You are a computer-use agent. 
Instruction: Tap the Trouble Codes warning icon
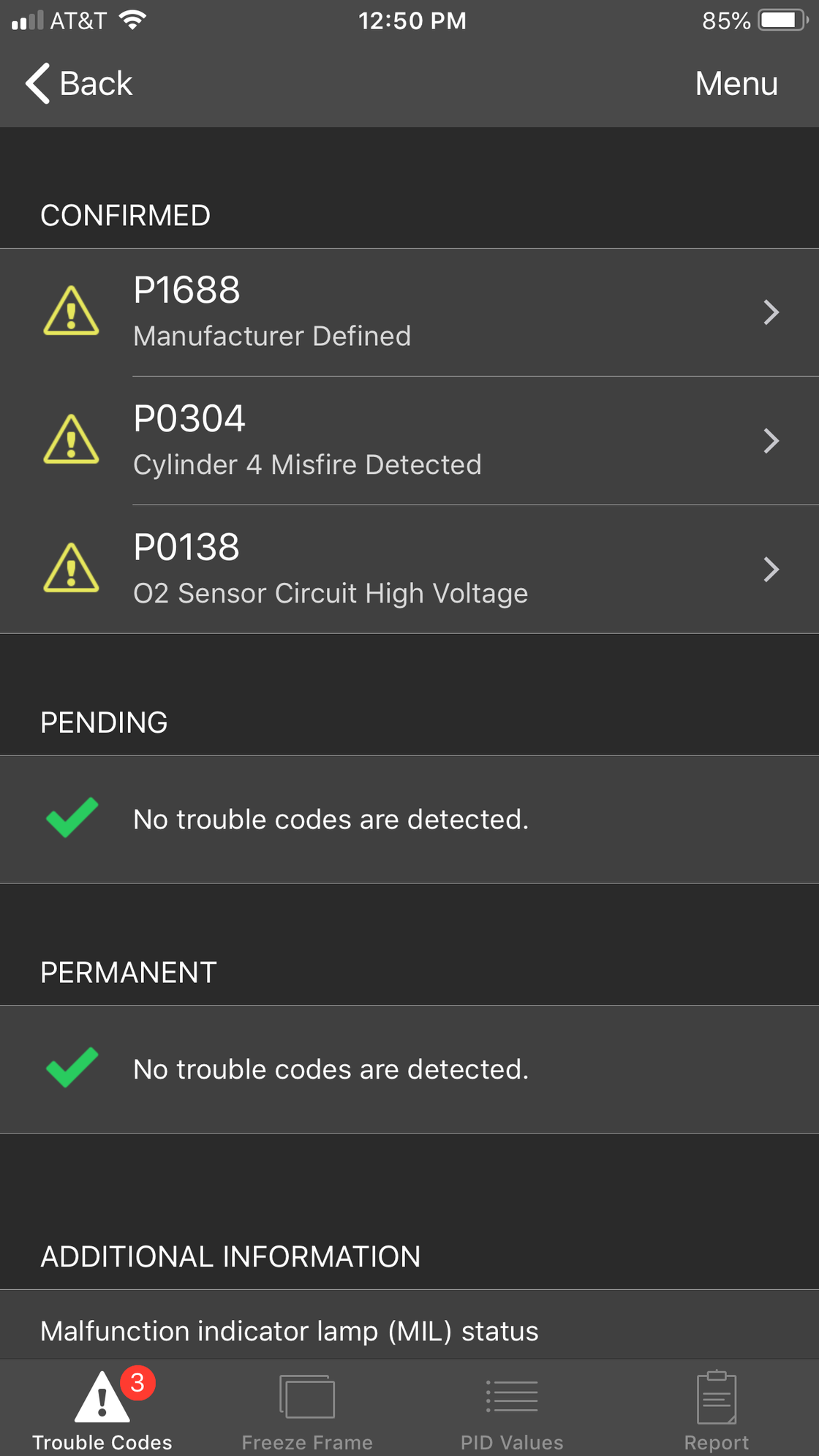tap(102, 1397)
